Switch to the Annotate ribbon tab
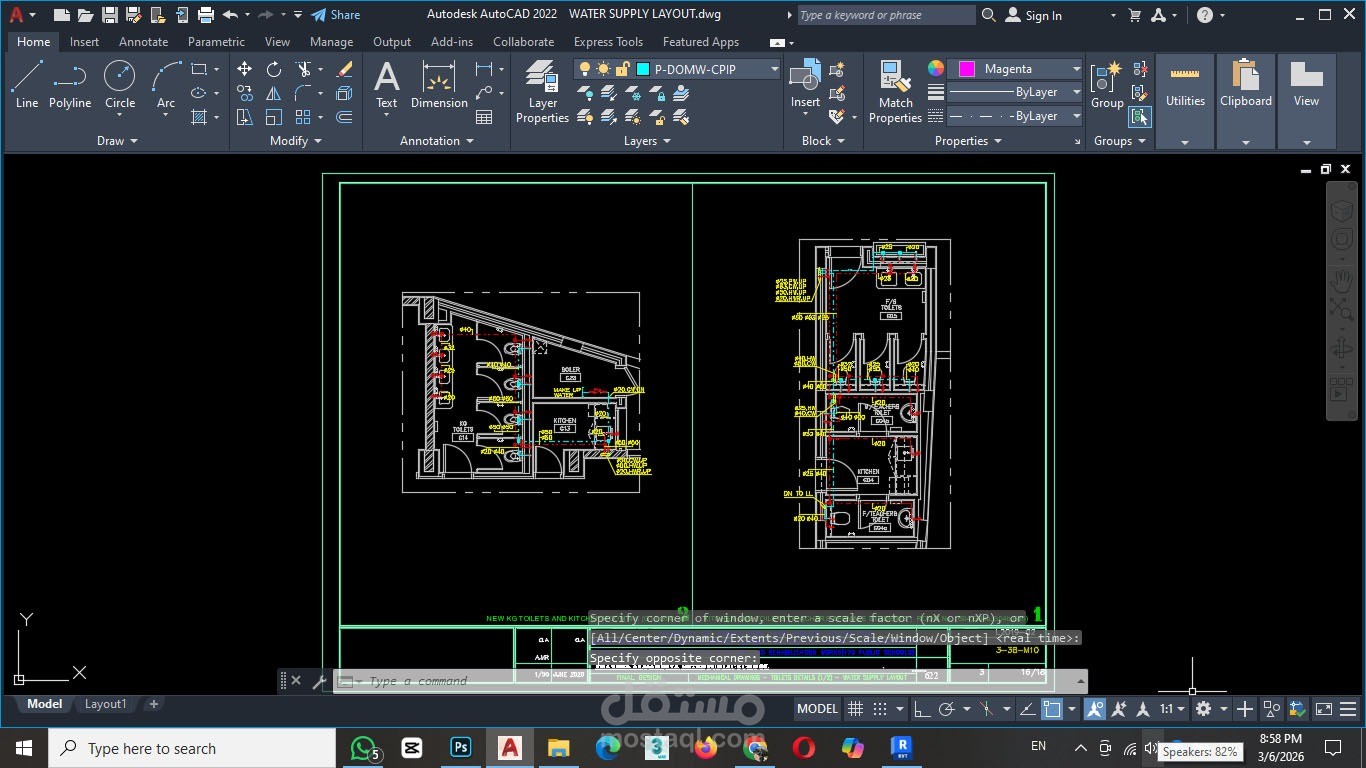The height and width of the screenshot is (768, 1366). pyautogui.click(x=143, y=42)
